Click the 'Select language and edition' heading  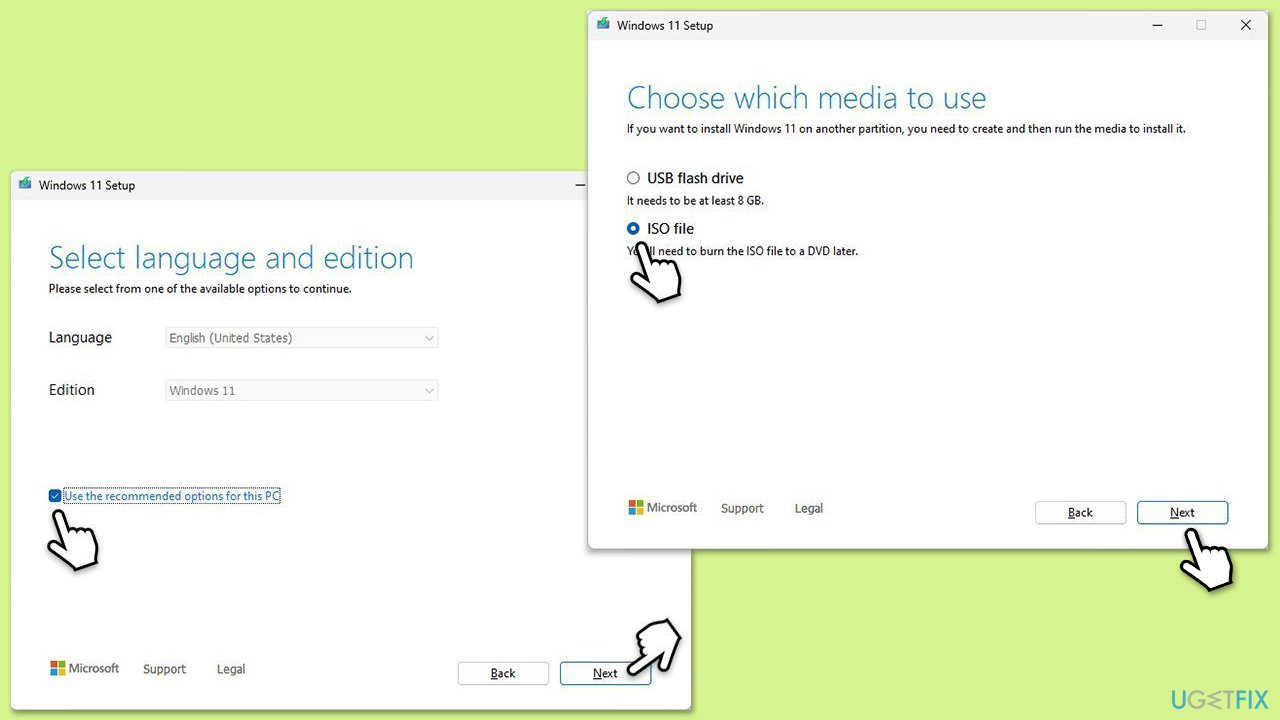[231, 258]
